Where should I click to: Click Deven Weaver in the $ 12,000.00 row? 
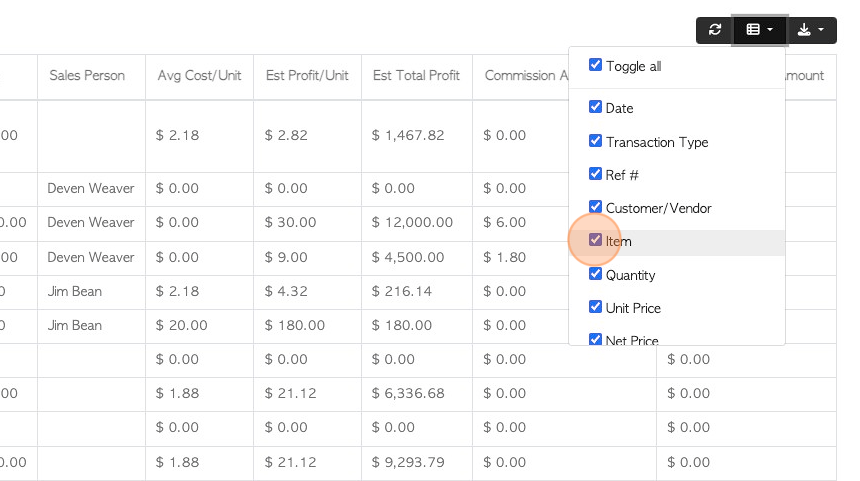point(91,223)
